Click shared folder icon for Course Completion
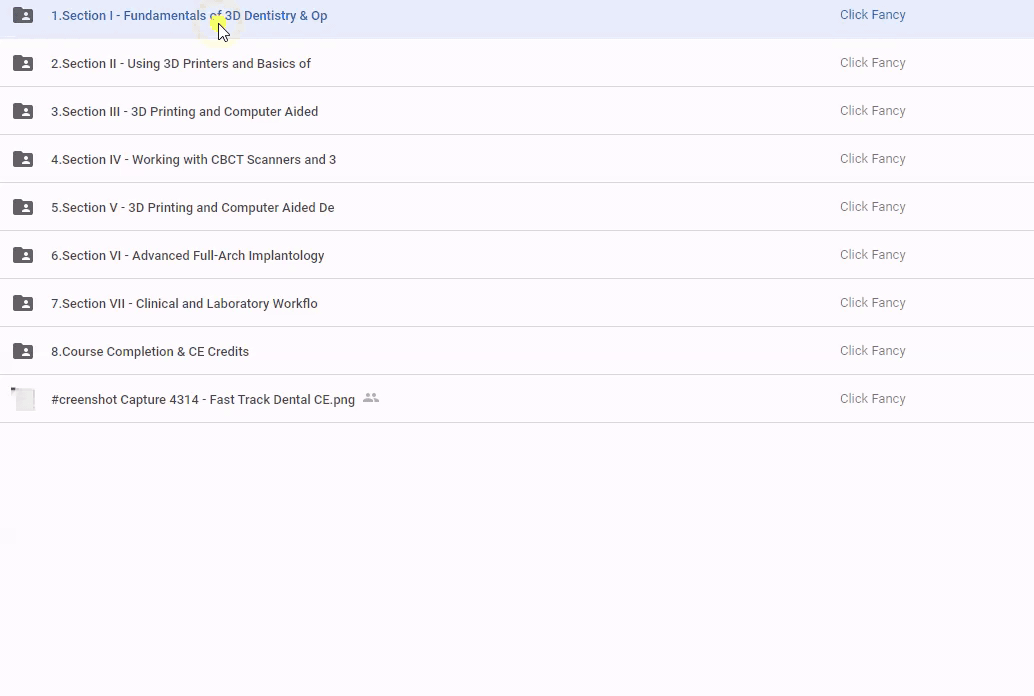Screen dimensions: 1034x696 tap(23, 351)
